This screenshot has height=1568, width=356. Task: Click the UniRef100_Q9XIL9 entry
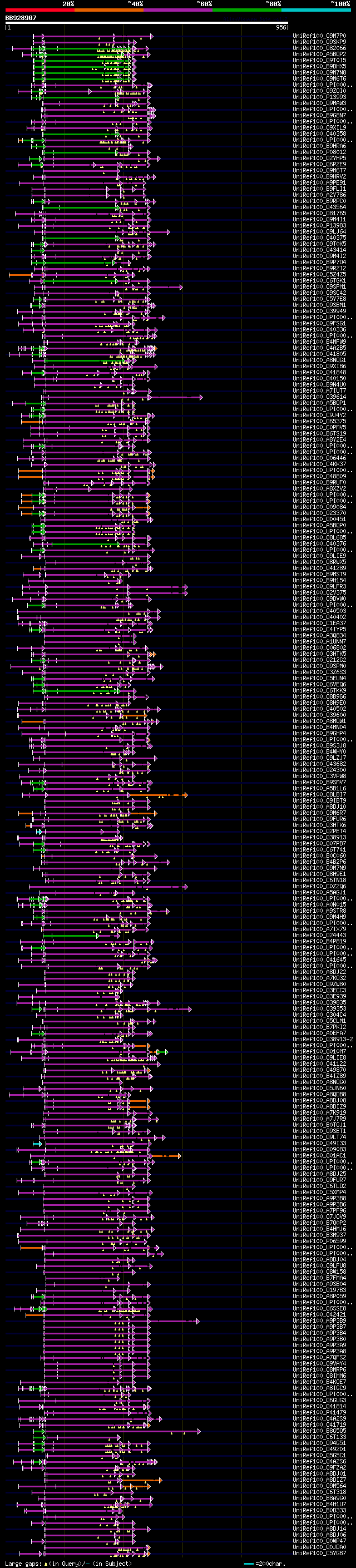tap(319, 127)
